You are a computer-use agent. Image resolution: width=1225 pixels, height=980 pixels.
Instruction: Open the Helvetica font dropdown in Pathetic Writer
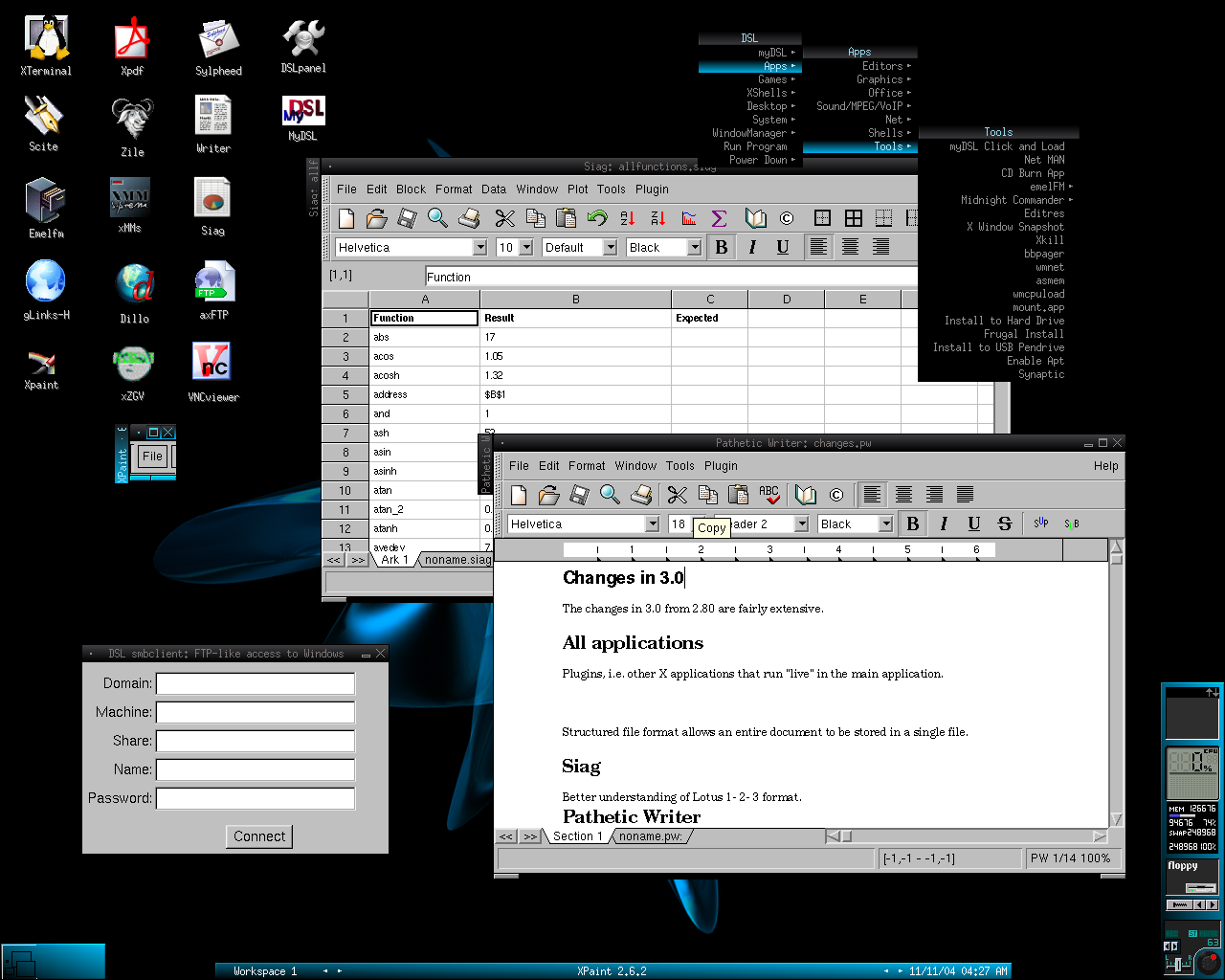click(x=653, y=524)
